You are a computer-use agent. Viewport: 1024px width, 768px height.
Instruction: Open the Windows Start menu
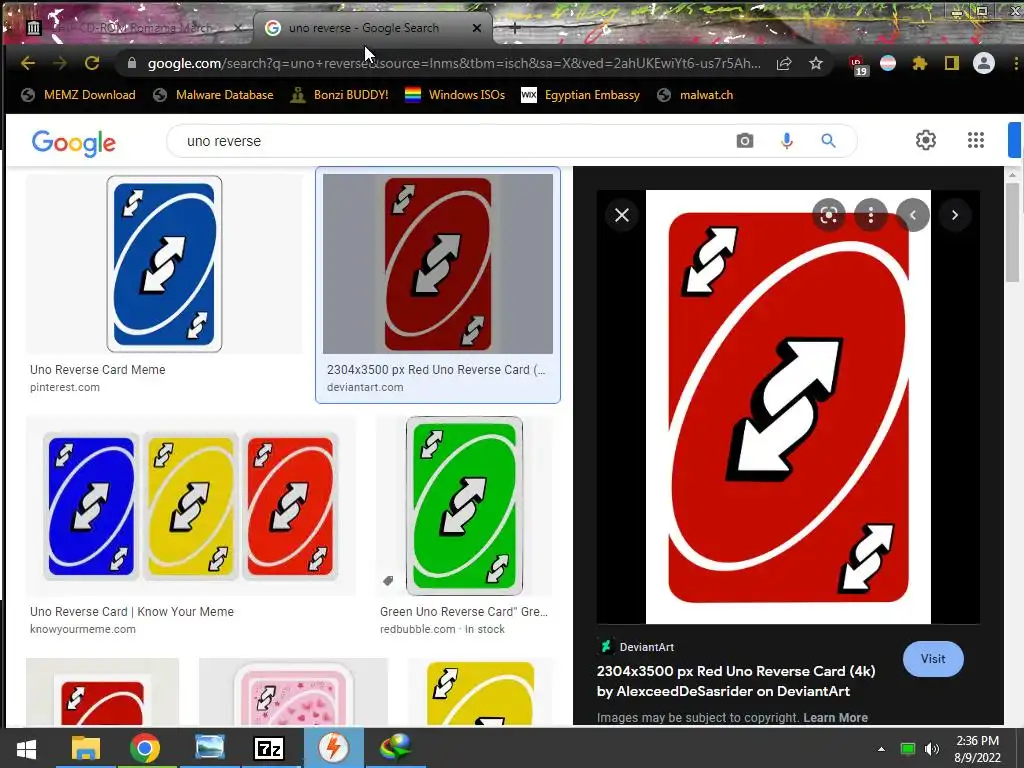(x=26, y=748)
